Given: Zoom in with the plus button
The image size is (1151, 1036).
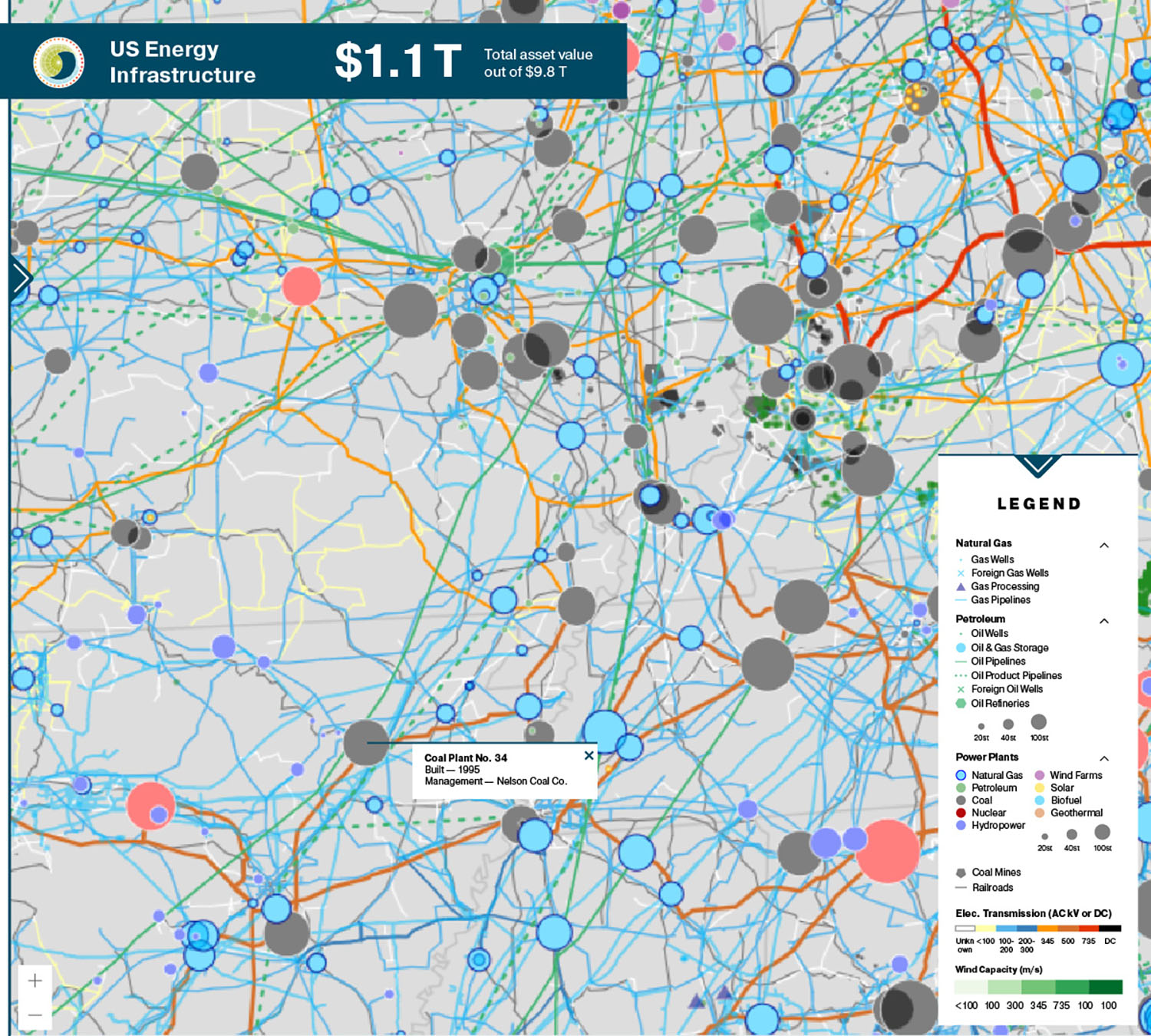Looking at the screenshot, I should coord(35,981).
